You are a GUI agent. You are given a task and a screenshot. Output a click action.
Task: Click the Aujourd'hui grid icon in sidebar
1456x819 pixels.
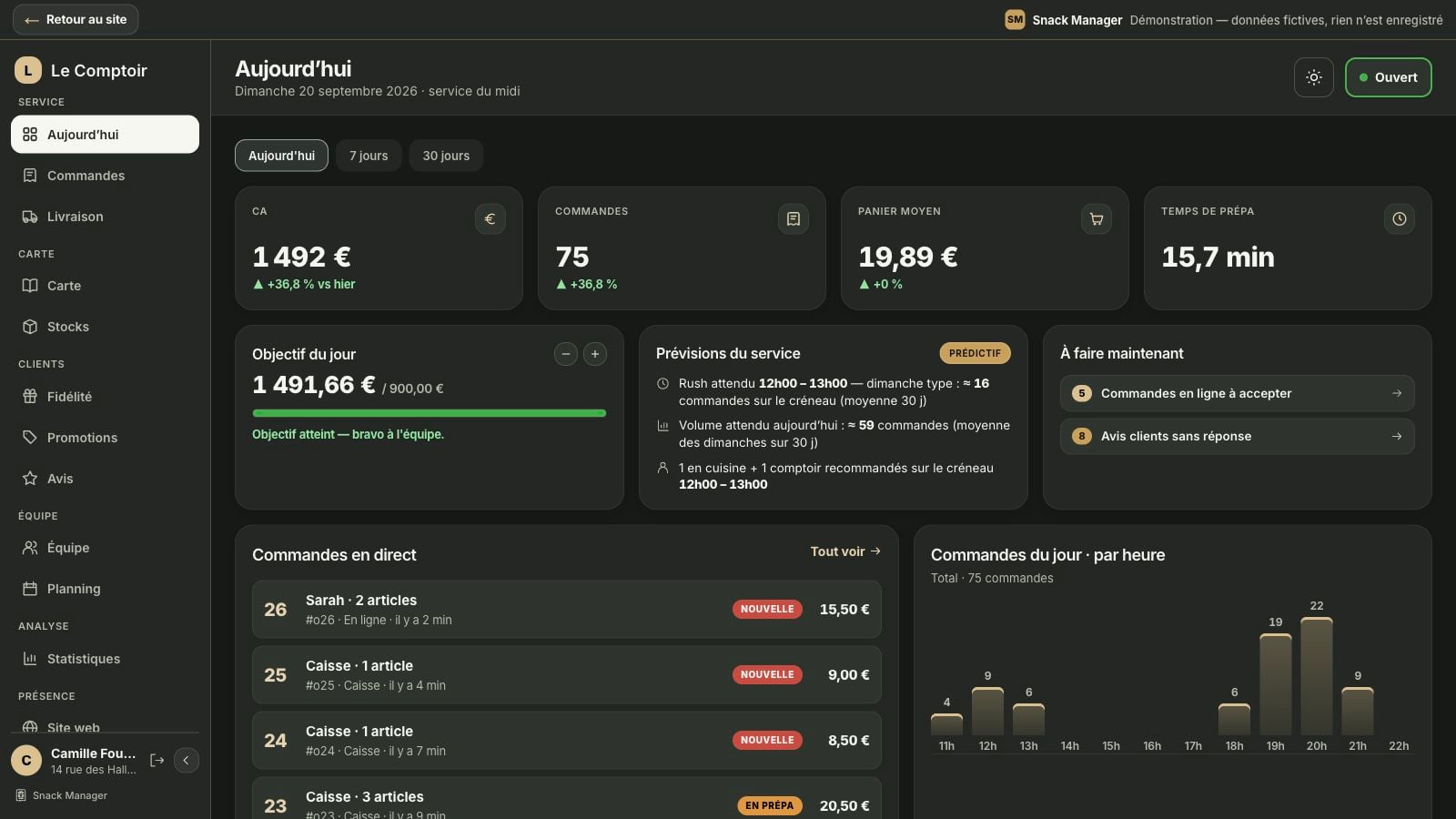[x=30, y=135]
